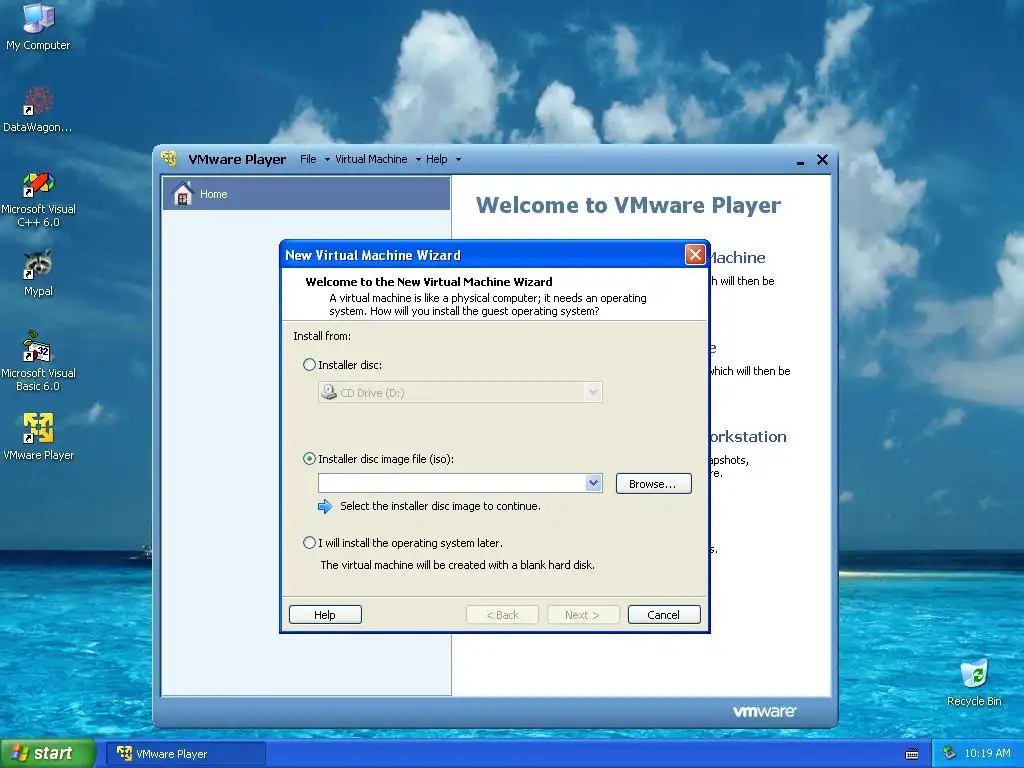The height and width of the screenshot is (768, 1024).
Task: Click the ISO image file path field
Action: [452, 483]
